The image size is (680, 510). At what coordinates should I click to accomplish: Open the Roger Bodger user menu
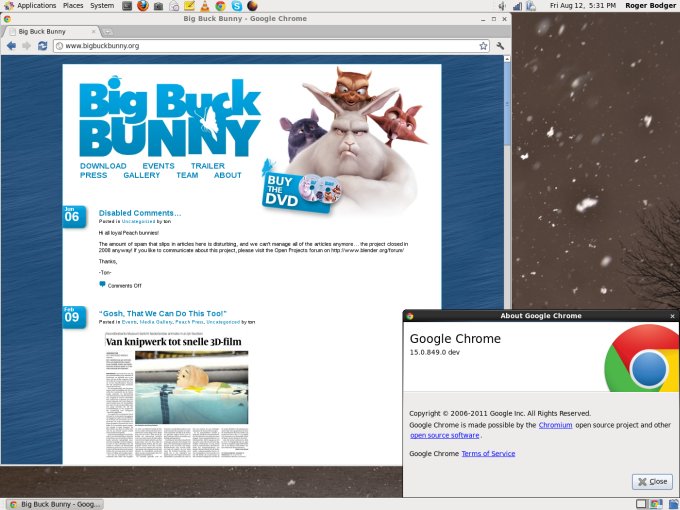click(651, 6)
